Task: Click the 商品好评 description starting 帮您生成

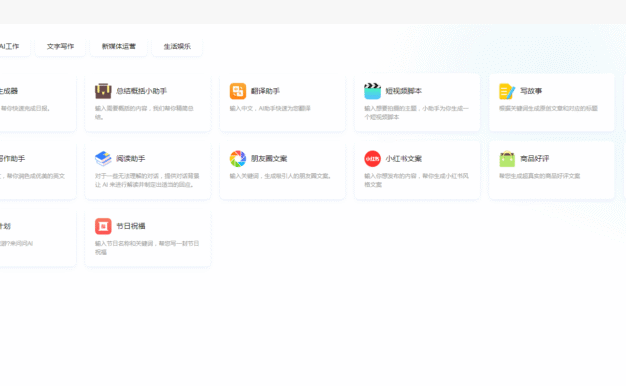Action: (539, 176)
